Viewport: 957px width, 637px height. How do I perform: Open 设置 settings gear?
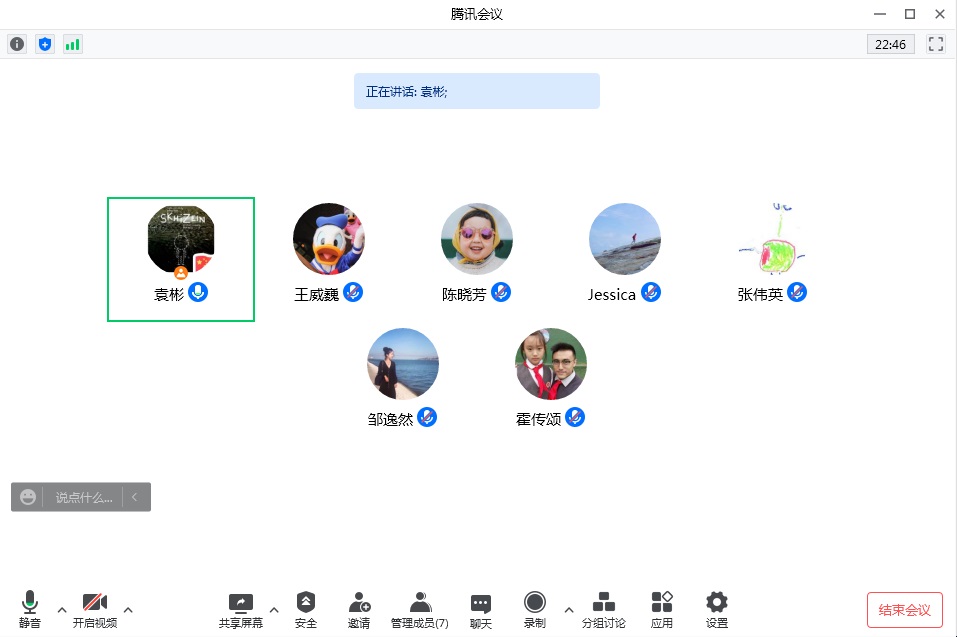(717, 609)
